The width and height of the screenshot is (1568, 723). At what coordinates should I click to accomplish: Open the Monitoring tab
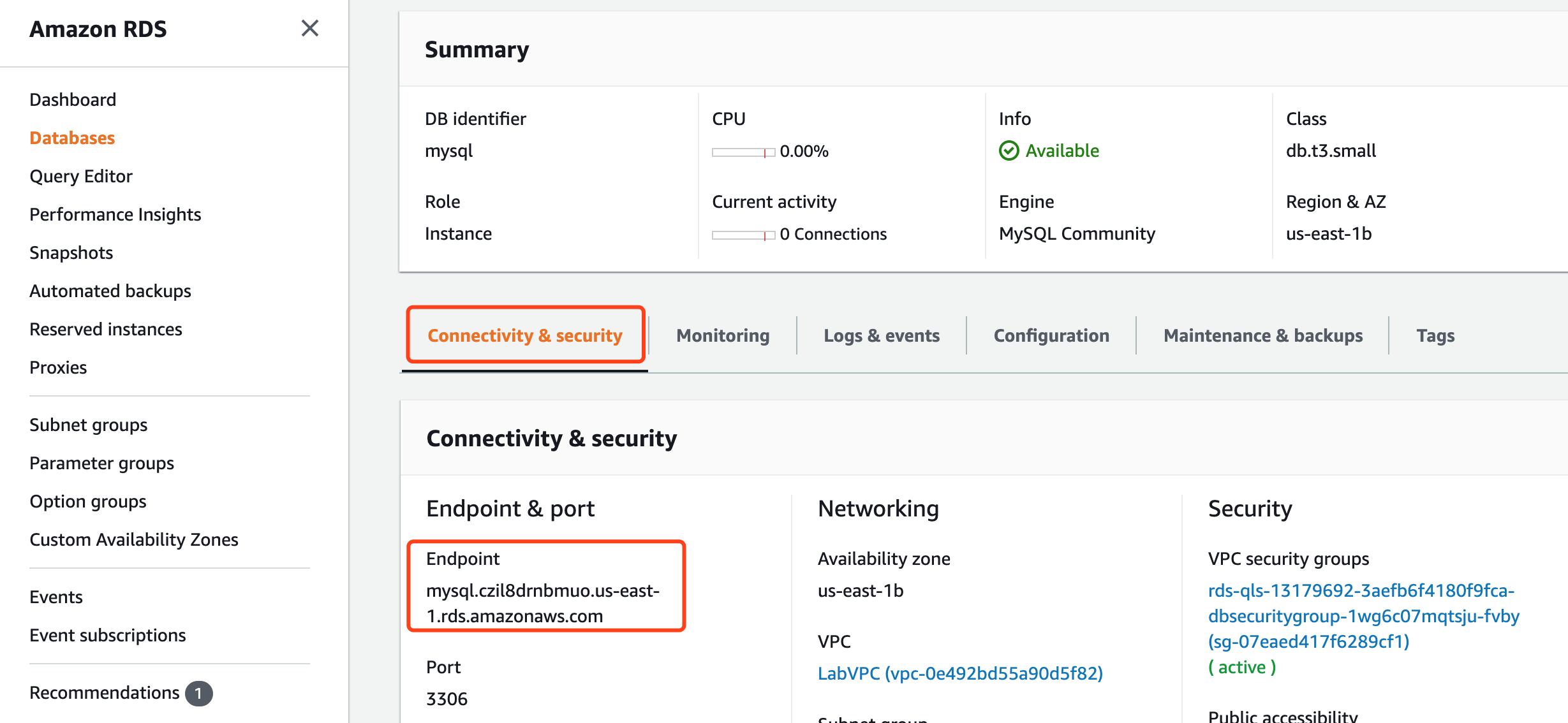pos(723,335)
